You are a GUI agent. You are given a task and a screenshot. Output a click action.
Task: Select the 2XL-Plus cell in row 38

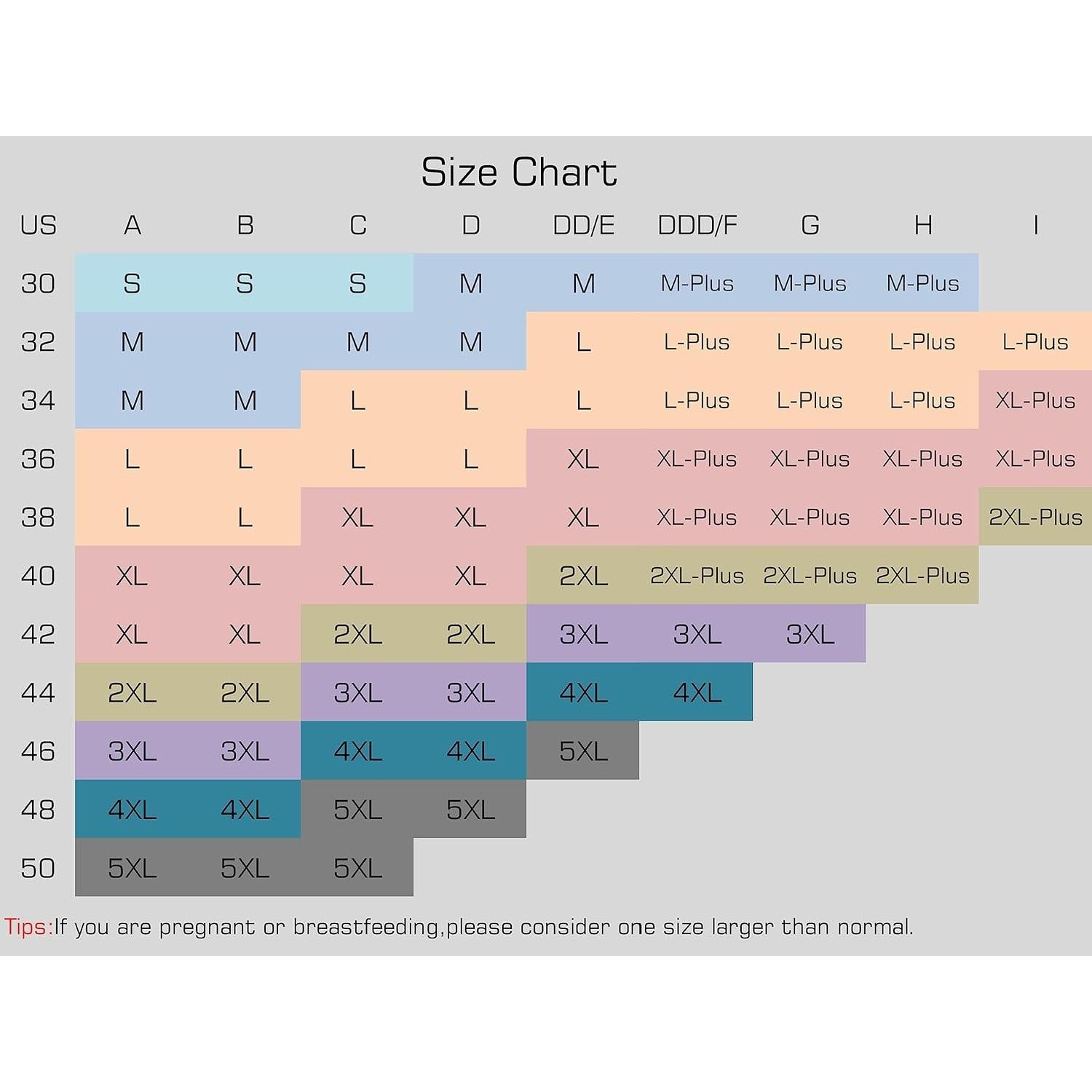pos(1034,517)
